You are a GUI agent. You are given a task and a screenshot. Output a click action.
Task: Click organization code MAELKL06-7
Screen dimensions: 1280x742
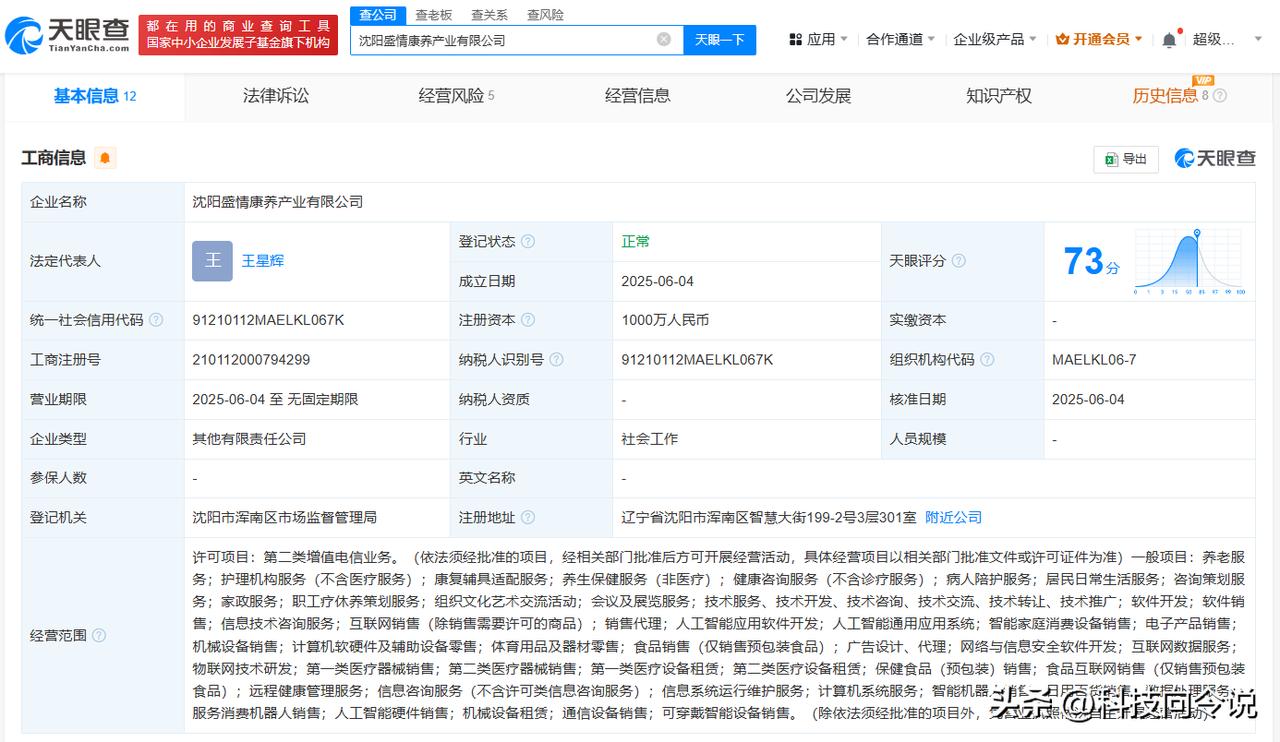[1094, 360]
